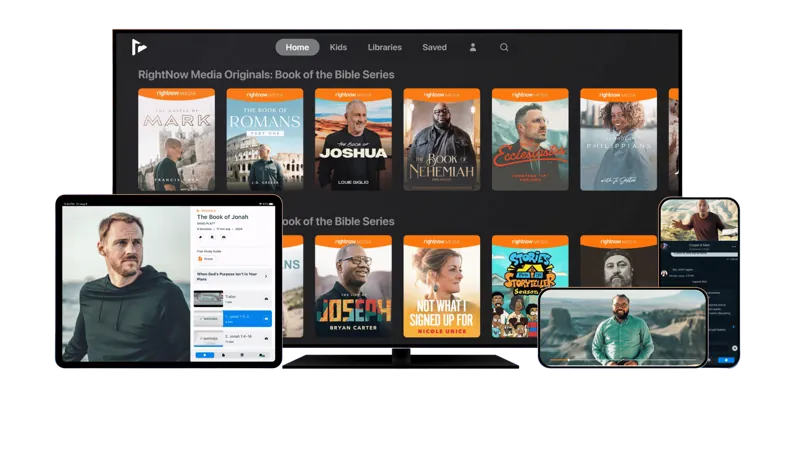Viewport: 800px width, 450px height.
Task: Open The Book of Romans poster
Action: pos(265,139)
